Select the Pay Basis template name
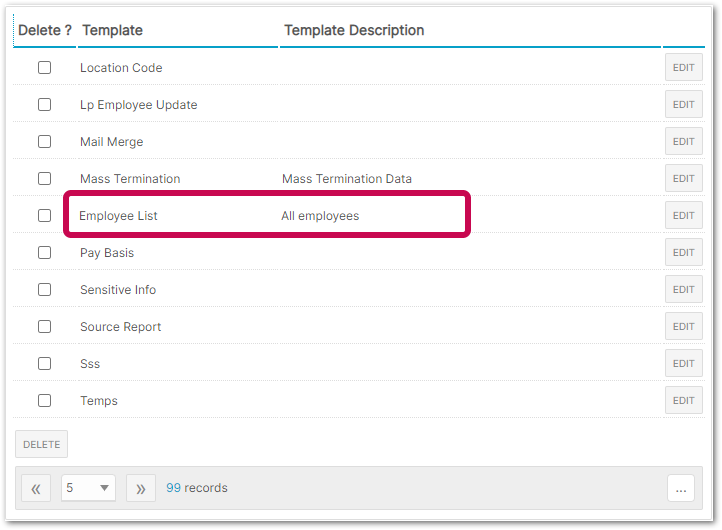 (107, 253)
